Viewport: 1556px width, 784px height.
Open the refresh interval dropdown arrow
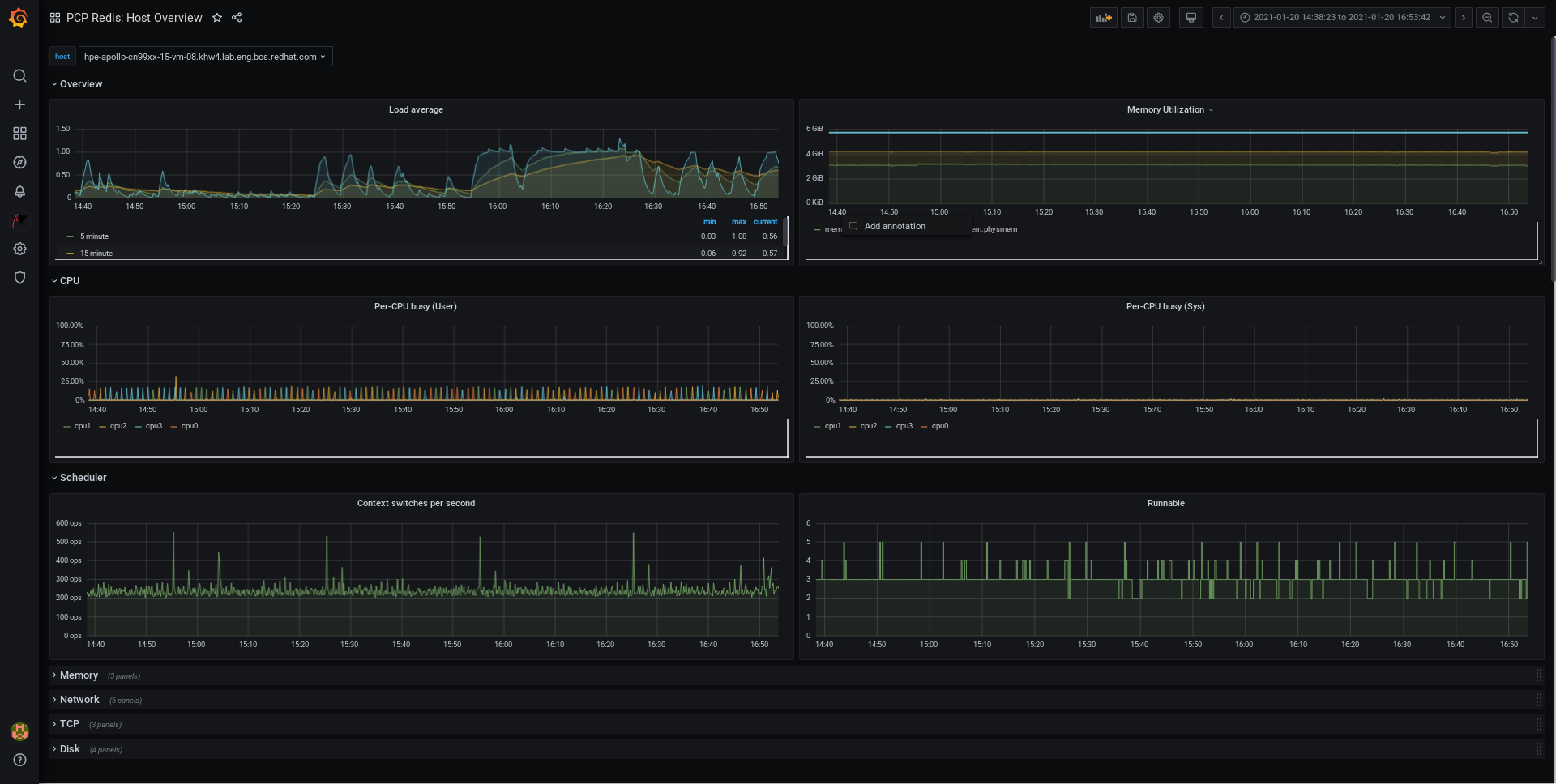coord(1535,18)
